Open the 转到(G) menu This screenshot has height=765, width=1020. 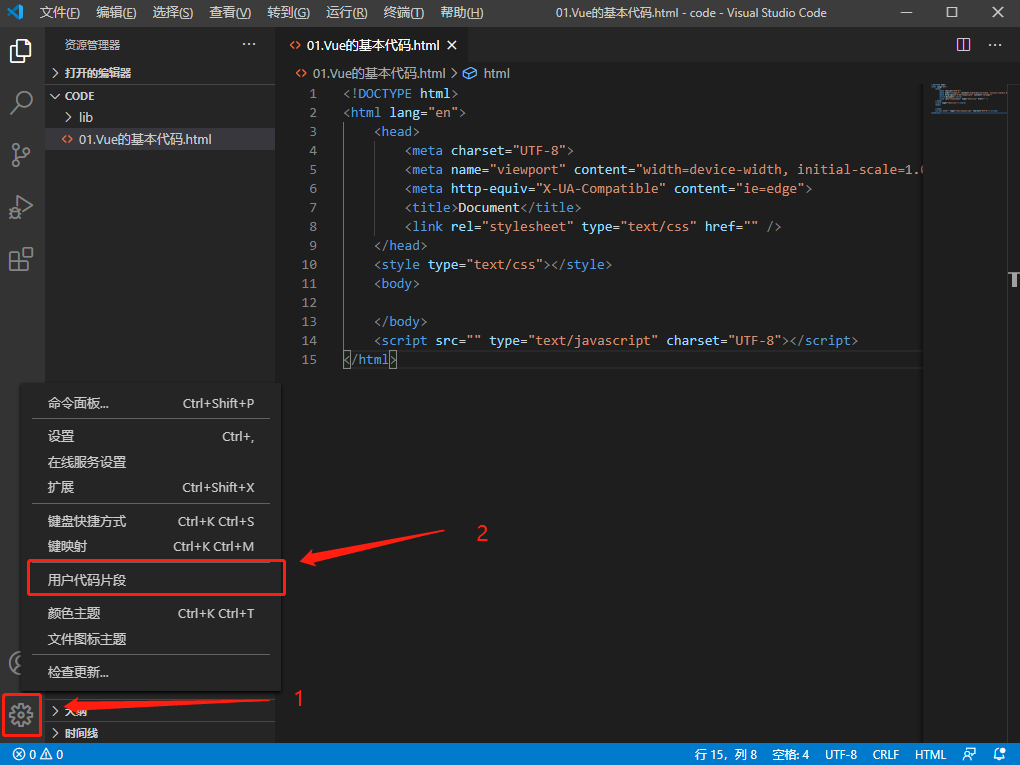pyautogui.click(x=288, y=12)
